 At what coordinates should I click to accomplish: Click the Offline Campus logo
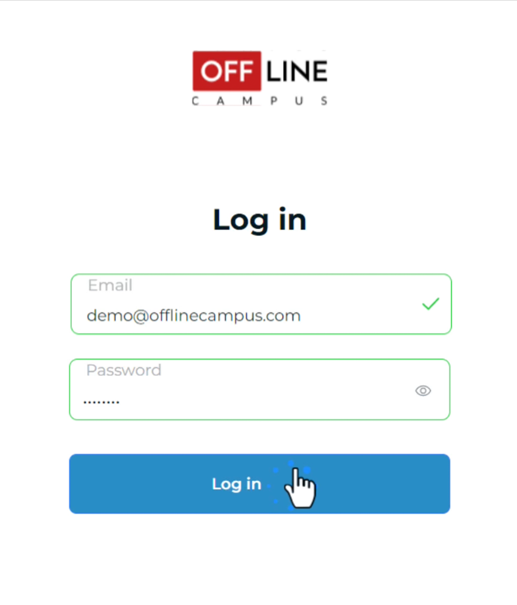260,78
